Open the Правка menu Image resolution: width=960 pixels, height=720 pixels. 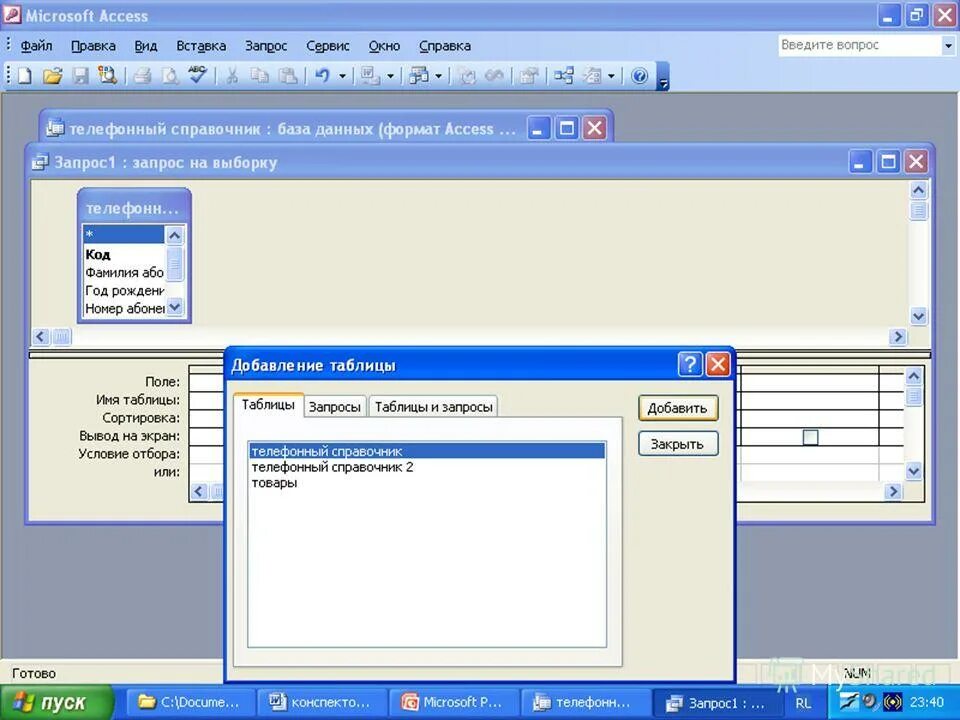(x=93, y=46)
